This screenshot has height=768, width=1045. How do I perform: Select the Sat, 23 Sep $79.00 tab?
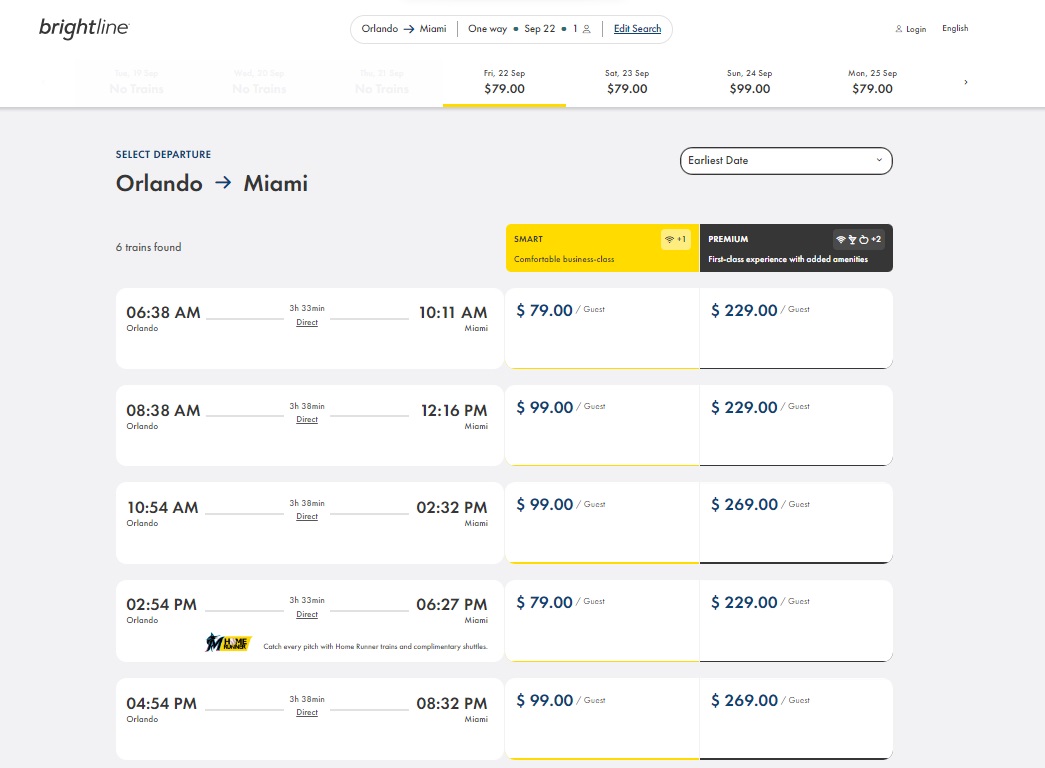click(627, 81)
